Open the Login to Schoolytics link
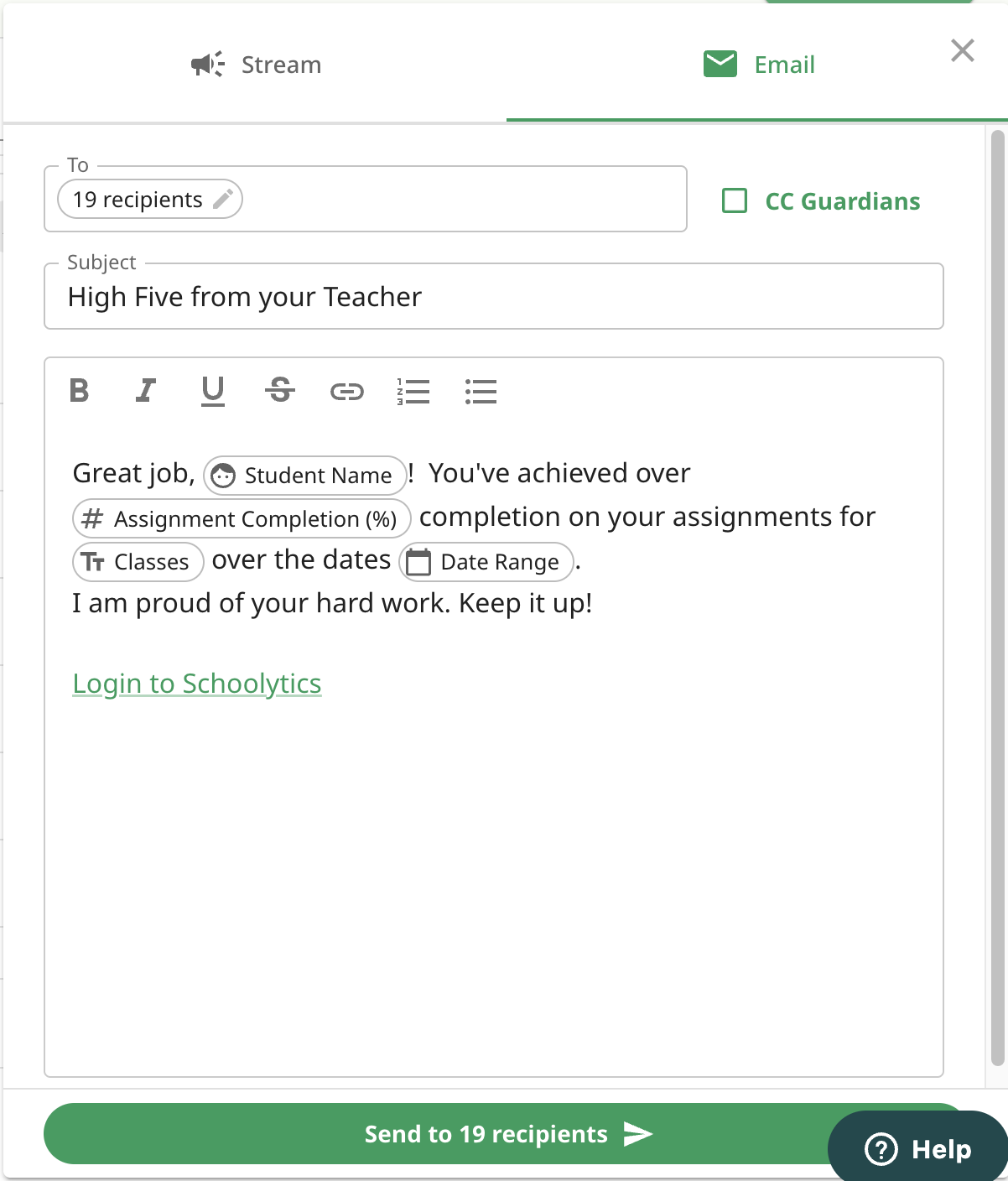 tap(196, 683)
